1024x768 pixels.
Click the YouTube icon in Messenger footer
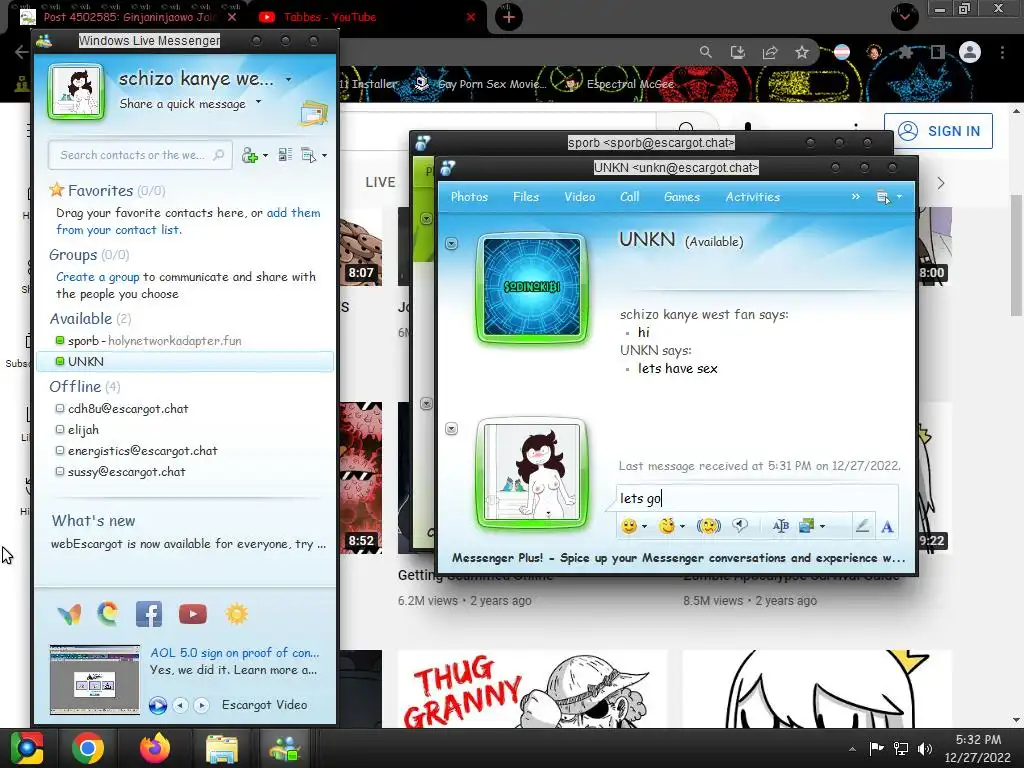coord(193,614)
